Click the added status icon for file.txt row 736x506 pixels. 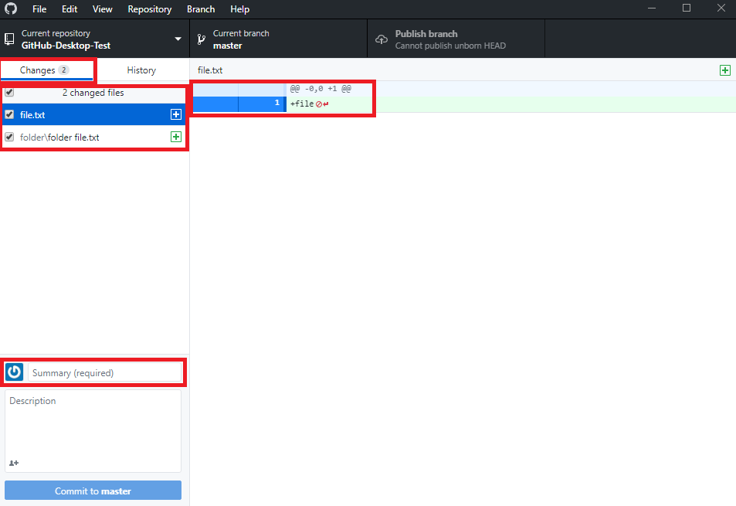[176, 115]
